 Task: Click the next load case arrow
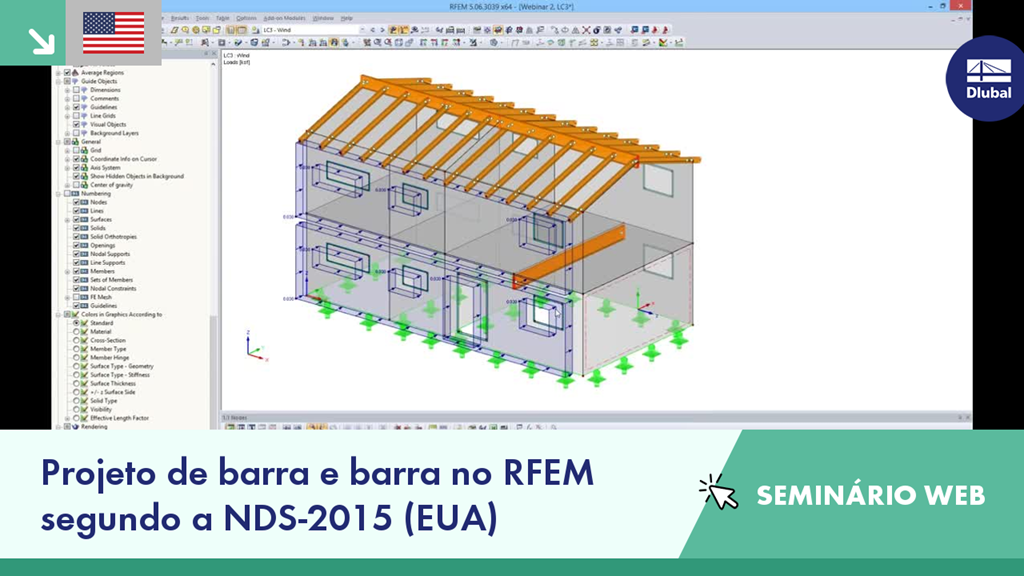(382, 30)
